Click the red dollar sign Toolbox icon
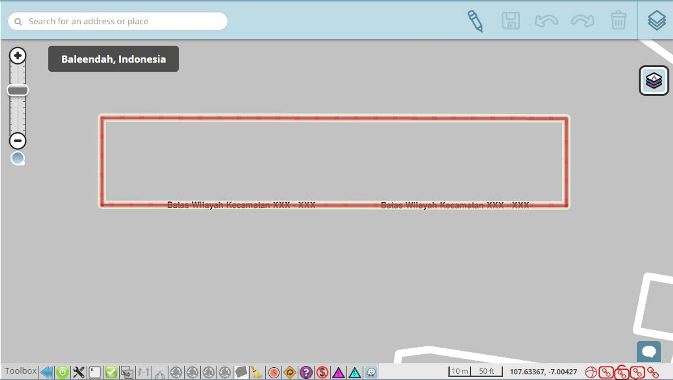673x380 pixels. [322, 372]
